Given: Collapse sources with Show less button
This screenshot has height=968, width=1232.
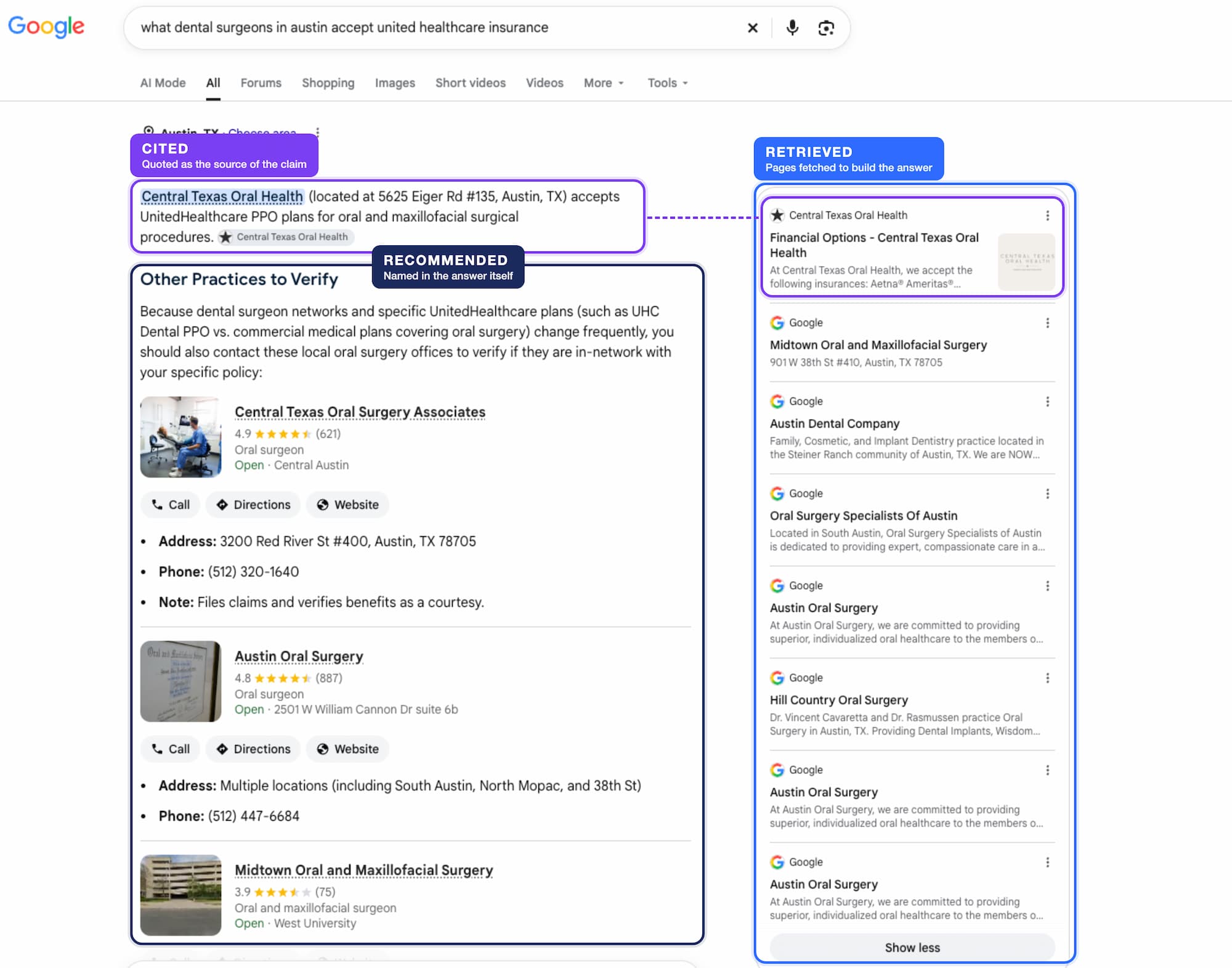Looking at the screenshot, I should tap(912, 948).
